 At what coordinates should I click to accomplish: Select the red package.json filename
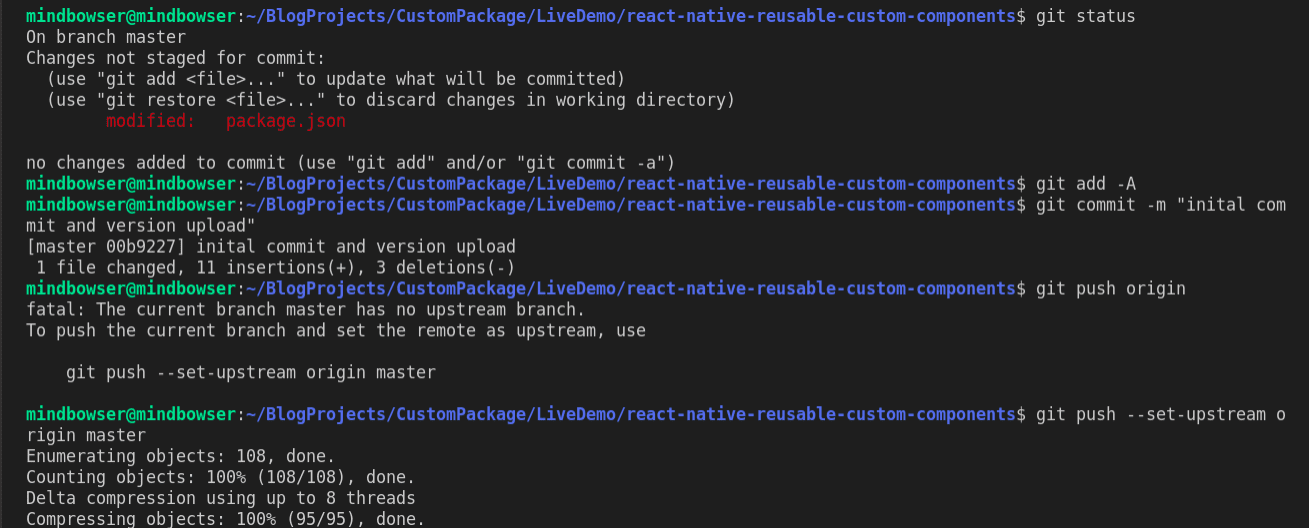[x=285, y=121]
